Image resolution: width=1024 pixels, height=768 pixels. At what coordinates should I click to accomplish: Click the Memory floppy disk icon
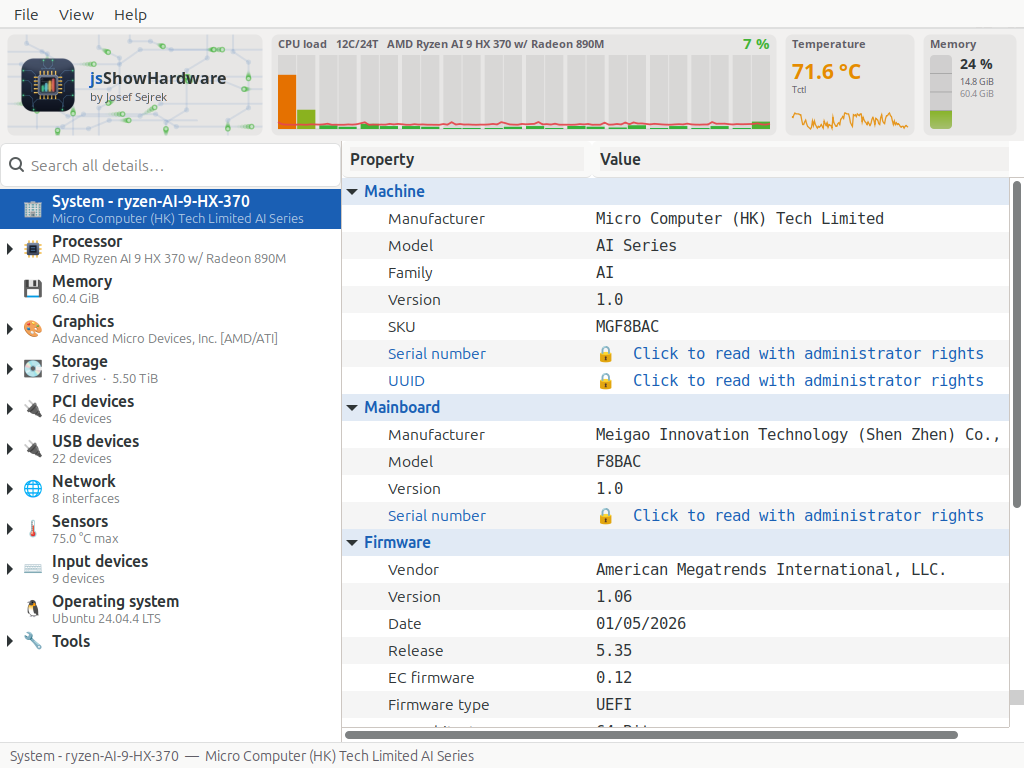(x=33, y=289)
